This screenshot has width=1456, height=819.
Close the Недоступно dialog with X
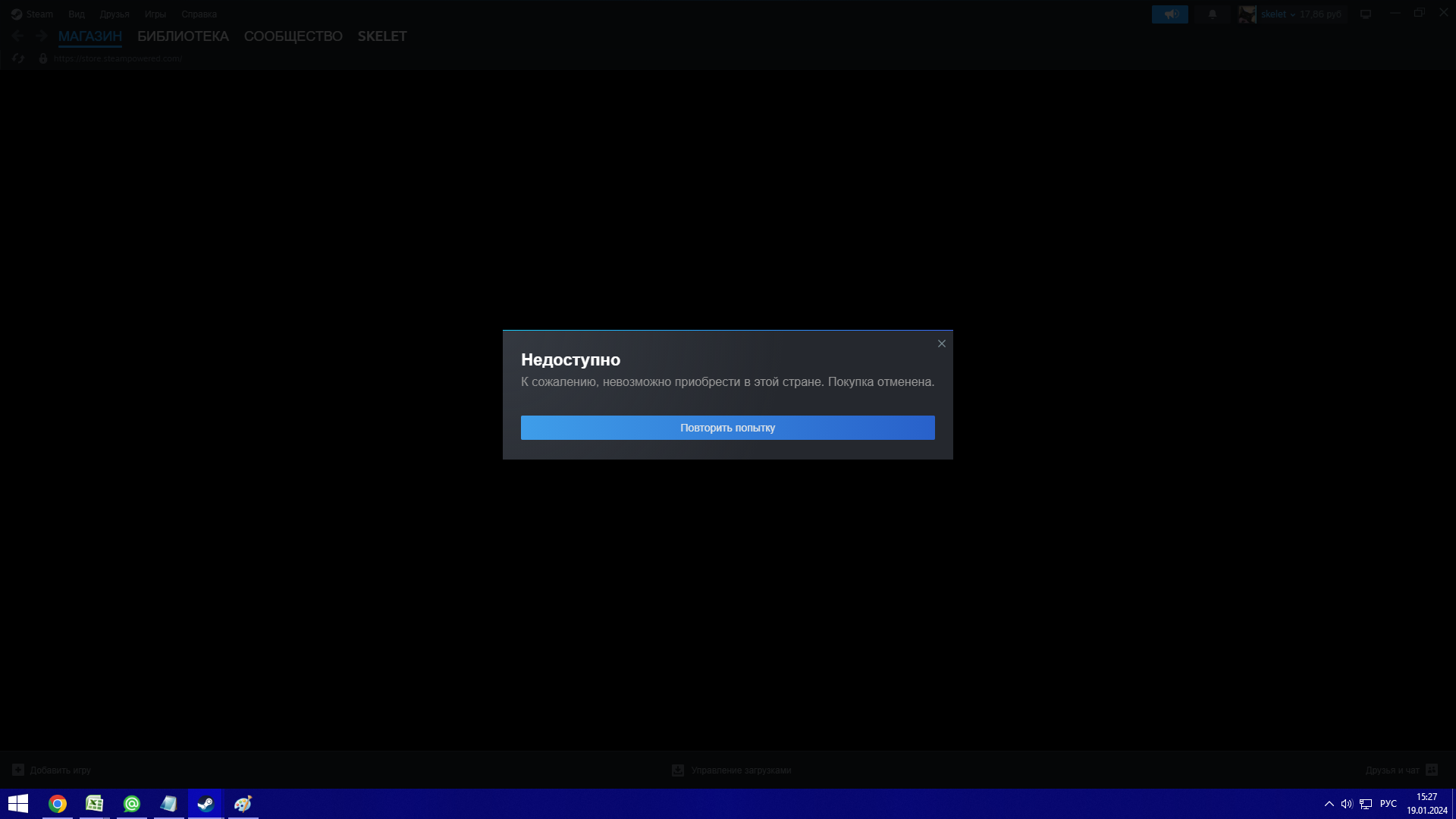941,344
